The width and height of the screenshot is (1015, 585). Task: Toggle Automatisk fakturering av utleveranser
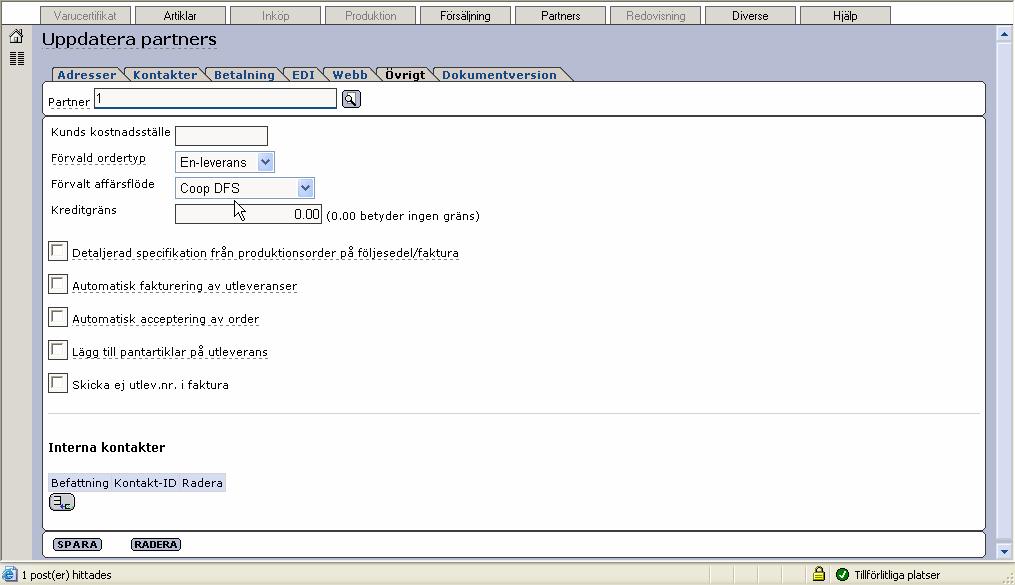coord(58,284)
